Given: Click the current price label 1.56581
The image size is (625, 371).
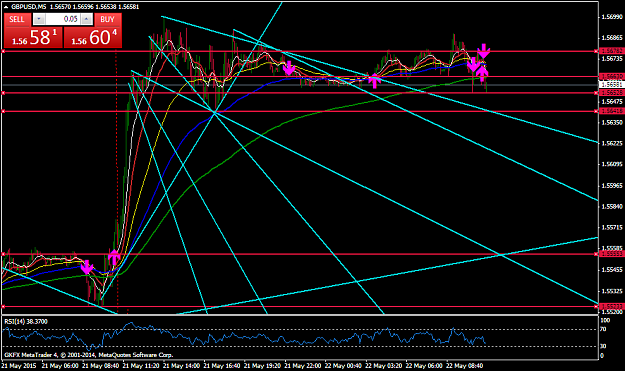Looking at the screenshot, I should pos(611,84).
